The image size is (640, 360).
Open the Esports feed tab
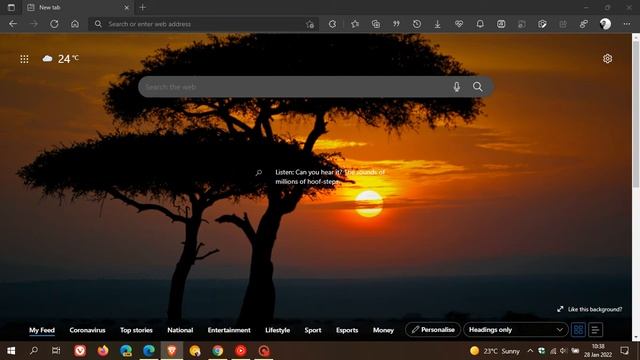347,330
